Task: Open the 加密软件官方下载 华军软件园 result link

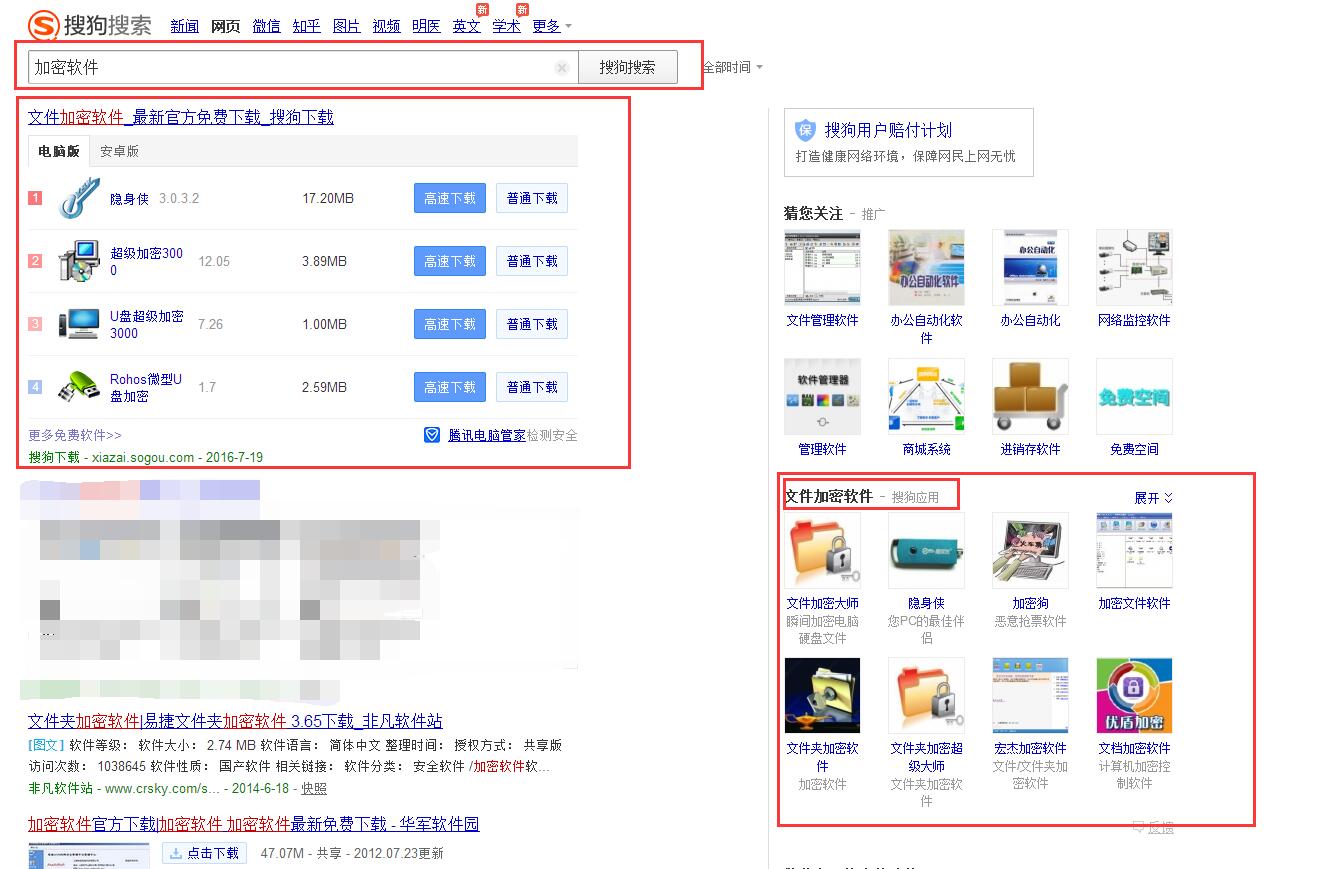Action: click(254, 824)
